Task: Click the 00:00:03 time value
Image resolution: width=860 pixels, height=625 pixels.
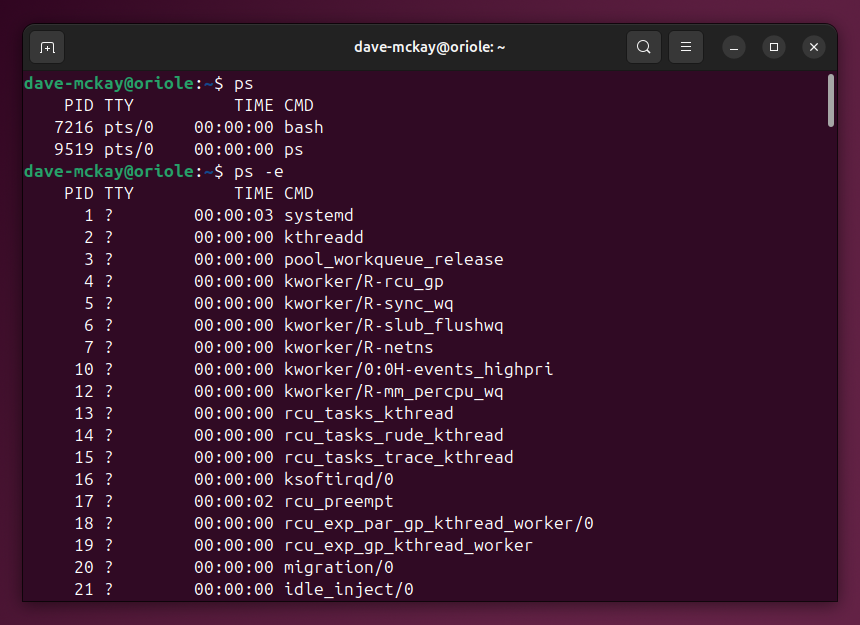Action: pyautogui.click(x=234, y=215)
